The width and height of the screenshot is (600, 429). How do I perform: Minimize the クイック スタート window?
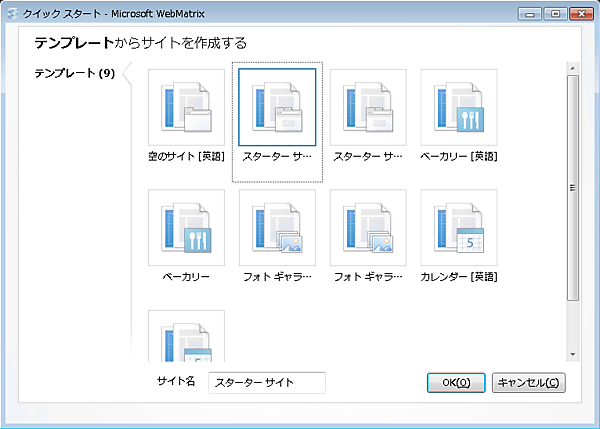point(530,14)
